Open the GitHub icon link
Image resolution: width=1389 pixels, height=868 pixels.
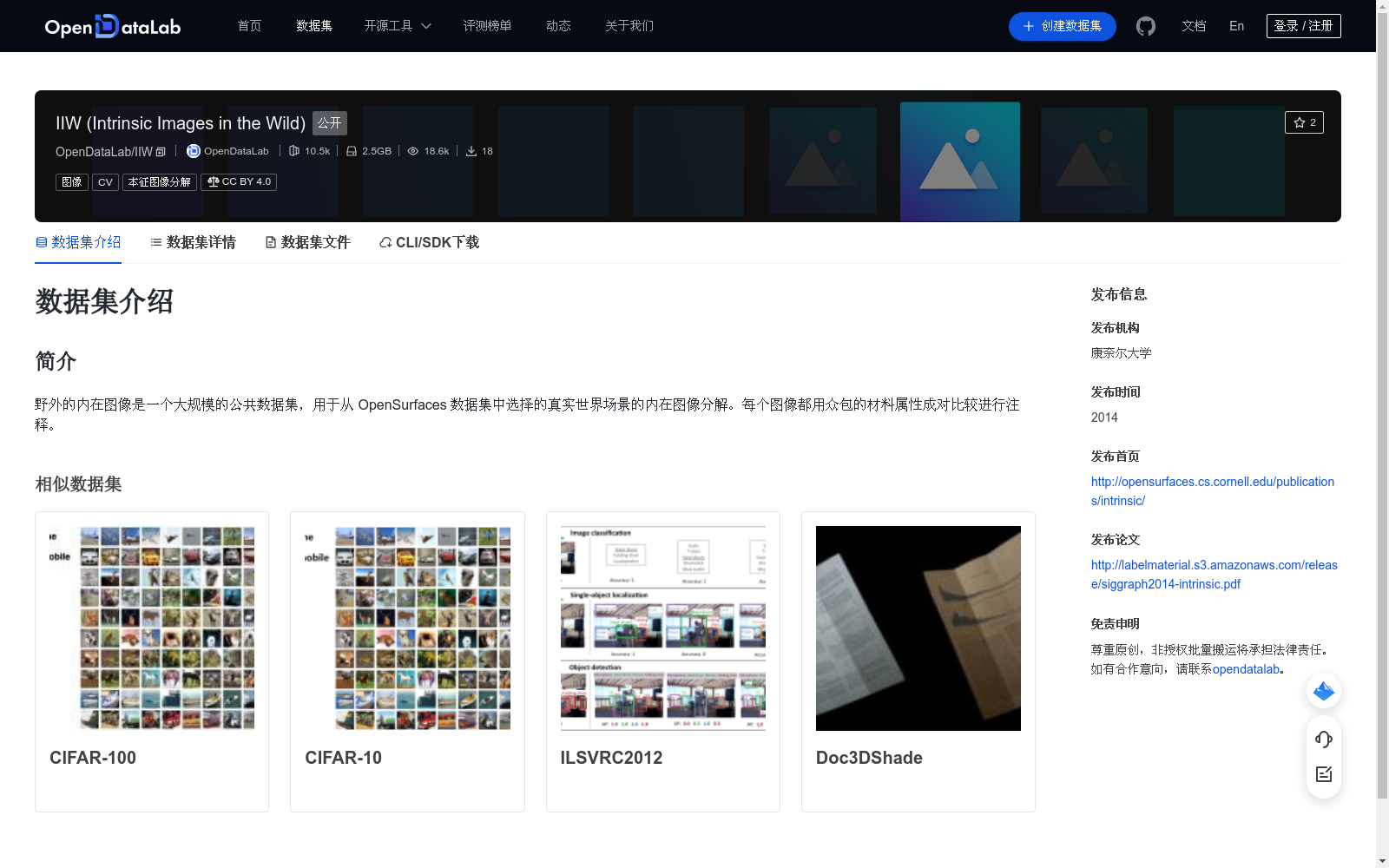[1146, 26]
